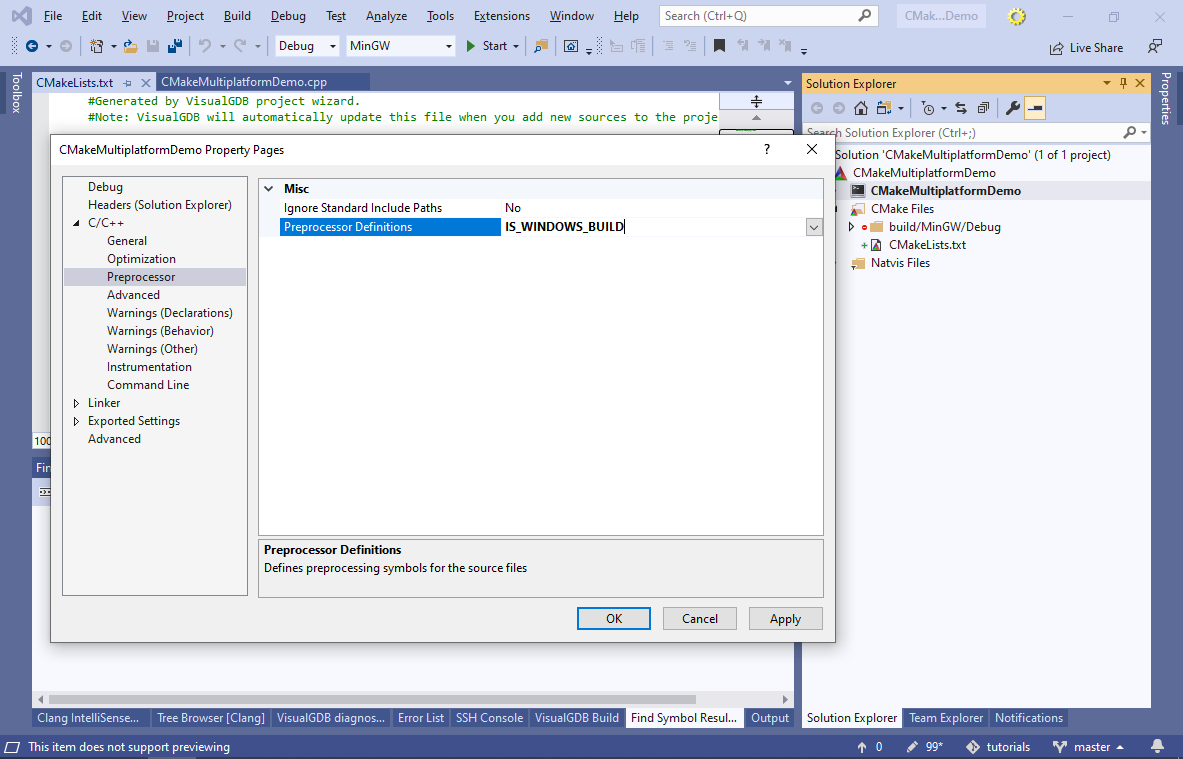Click the Ignore Standard Include Paths value
Image resolution: width=1183 pixels, height=759 pixels.
click(662, 208)
